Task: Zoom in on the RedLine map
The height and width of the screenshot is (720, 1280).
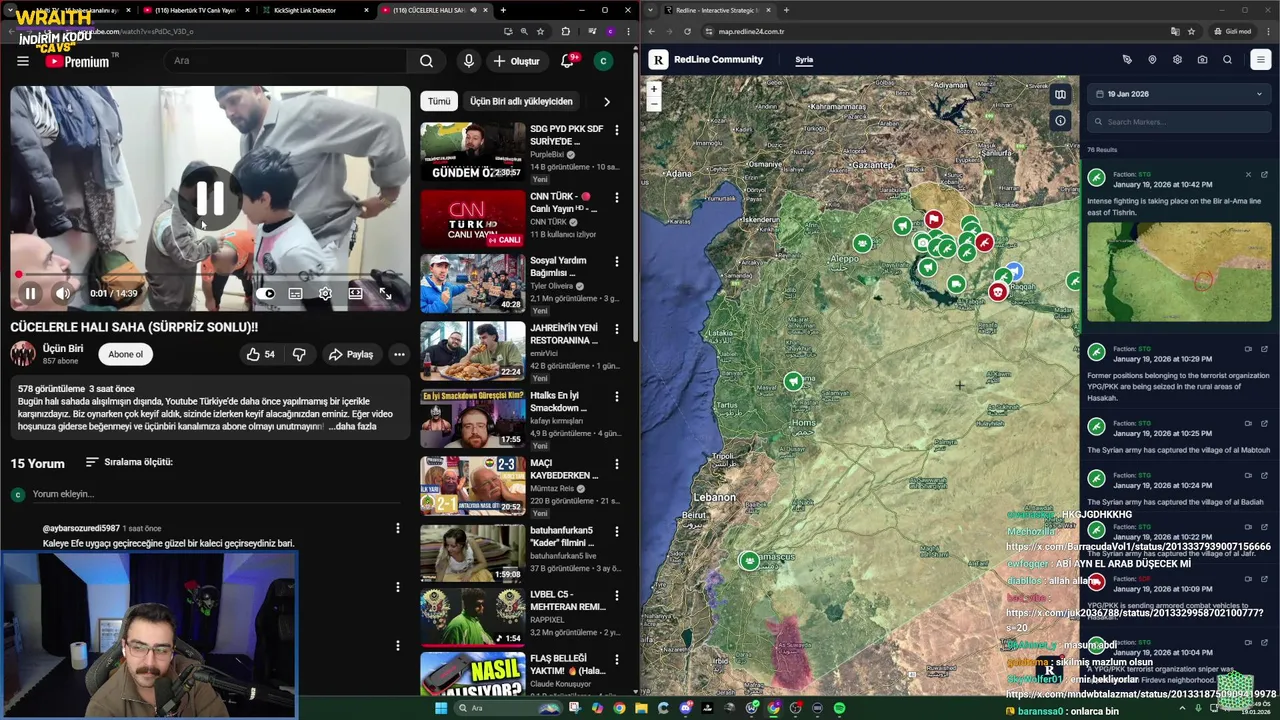Action: coord(654,89)
